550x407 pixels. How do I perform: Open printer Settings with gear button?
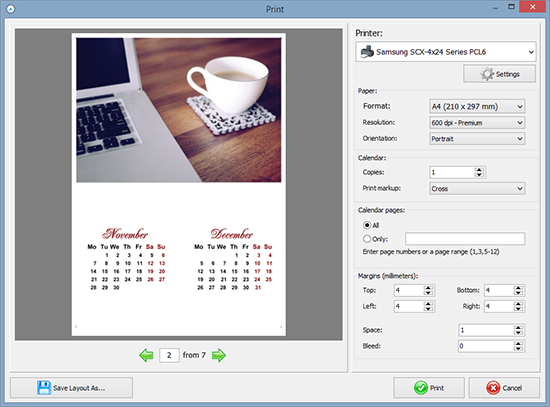click(x=499, y=74)
